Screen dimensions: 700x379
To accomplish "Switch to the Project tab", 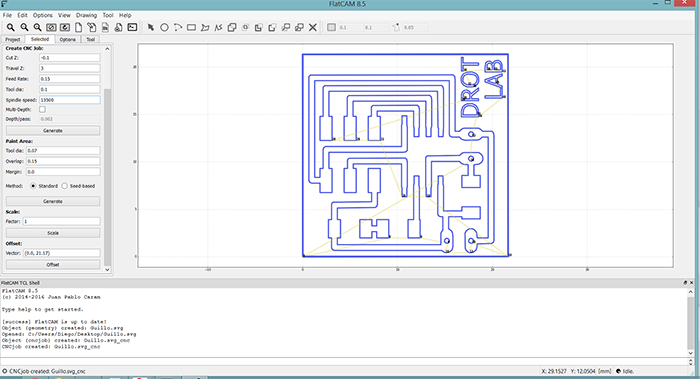I will click(13, 39).
